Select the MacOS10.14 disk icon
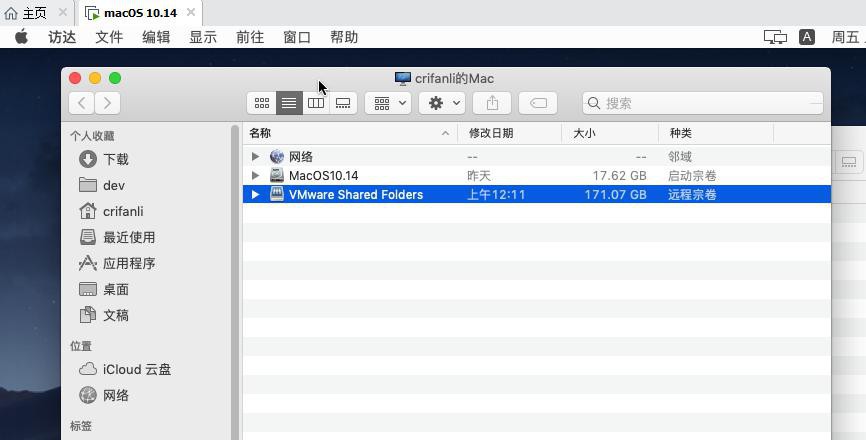This screenshot has height=440, width=866. 277,176
